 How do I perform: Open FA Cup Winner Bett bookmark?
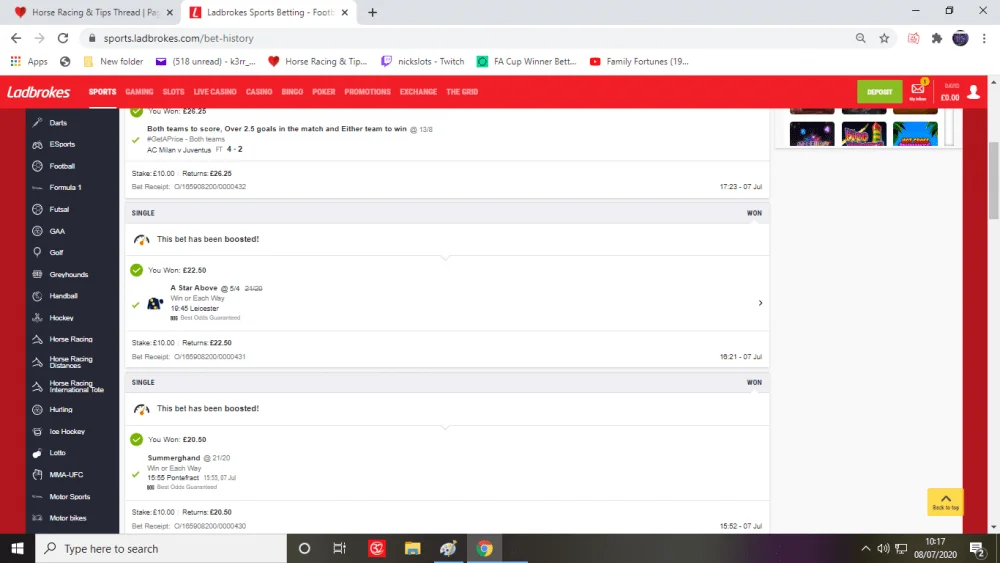click(x=527, y=61)
